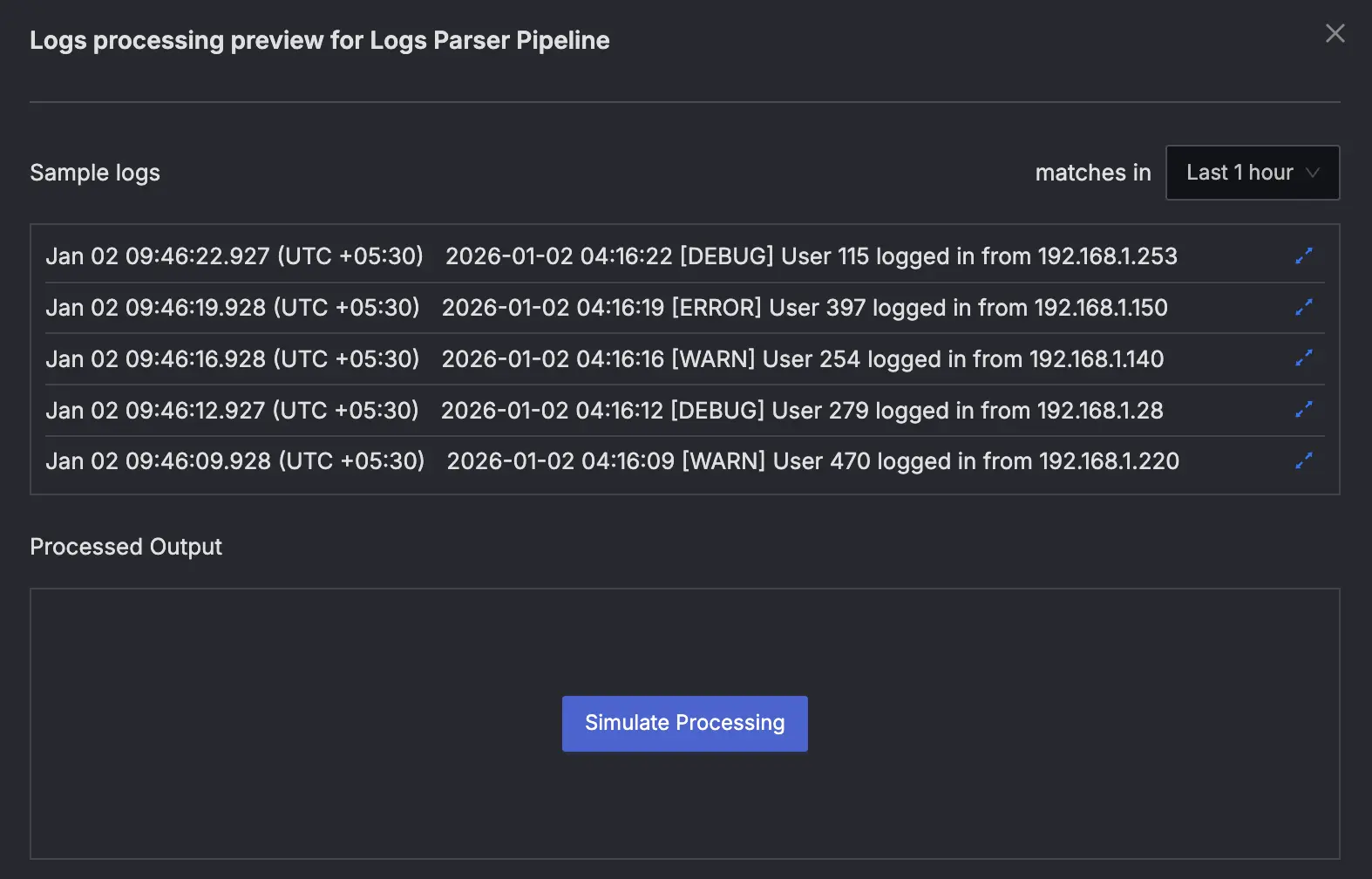Screen dimensions: 1372x879
Task: Click expand icon on WARN User 470 log
Action: [x=1303, y=460]
